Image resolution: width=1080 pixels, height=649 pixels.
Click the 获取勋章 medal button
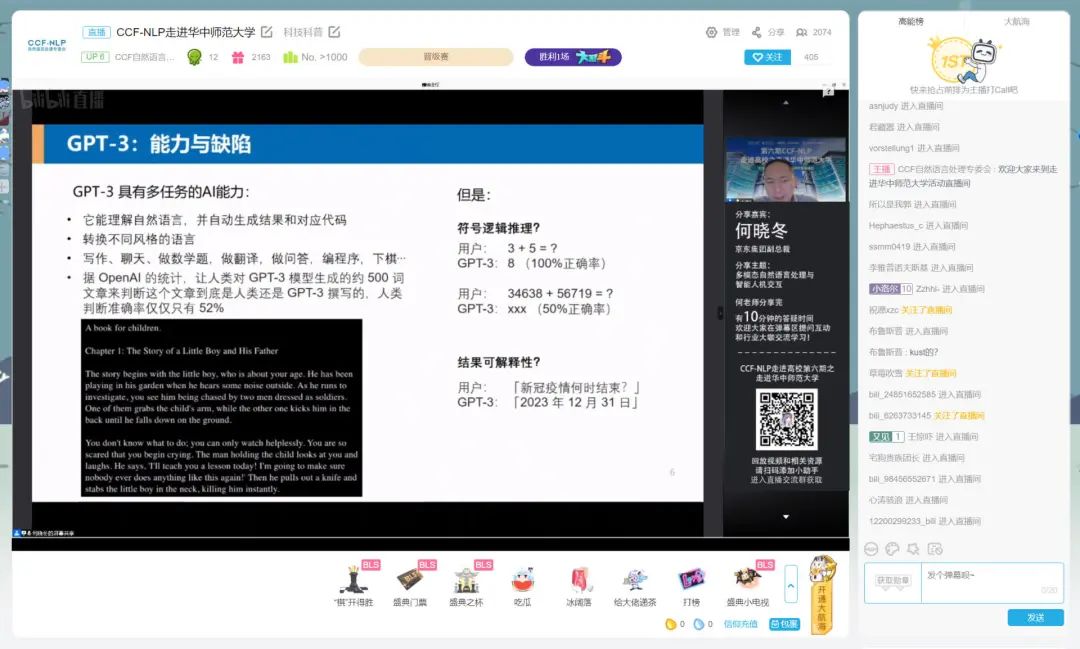coord(893,581)
